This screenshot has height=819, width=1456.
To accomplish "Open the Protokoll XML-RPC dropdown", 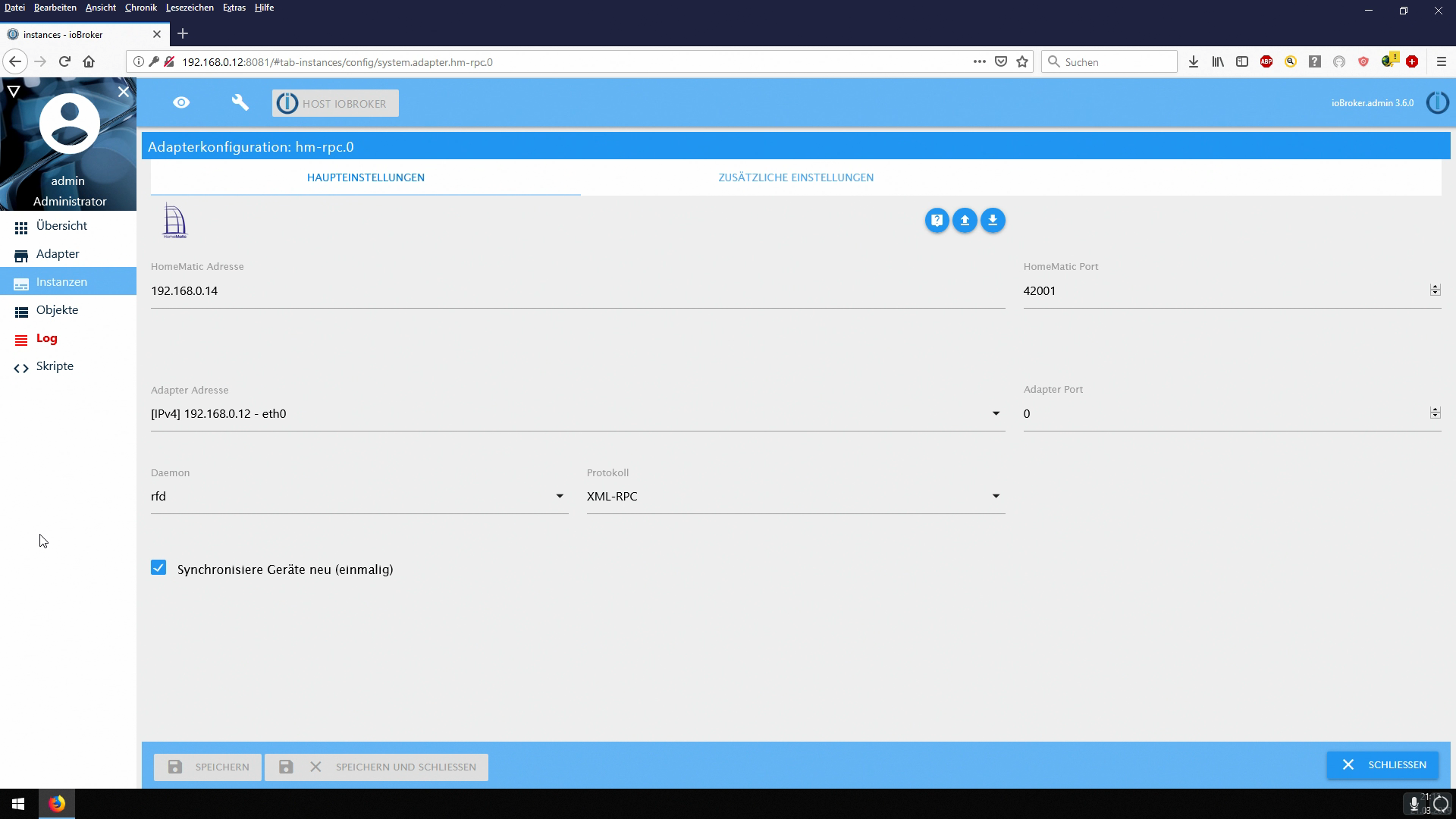I will tap(996, 497).
